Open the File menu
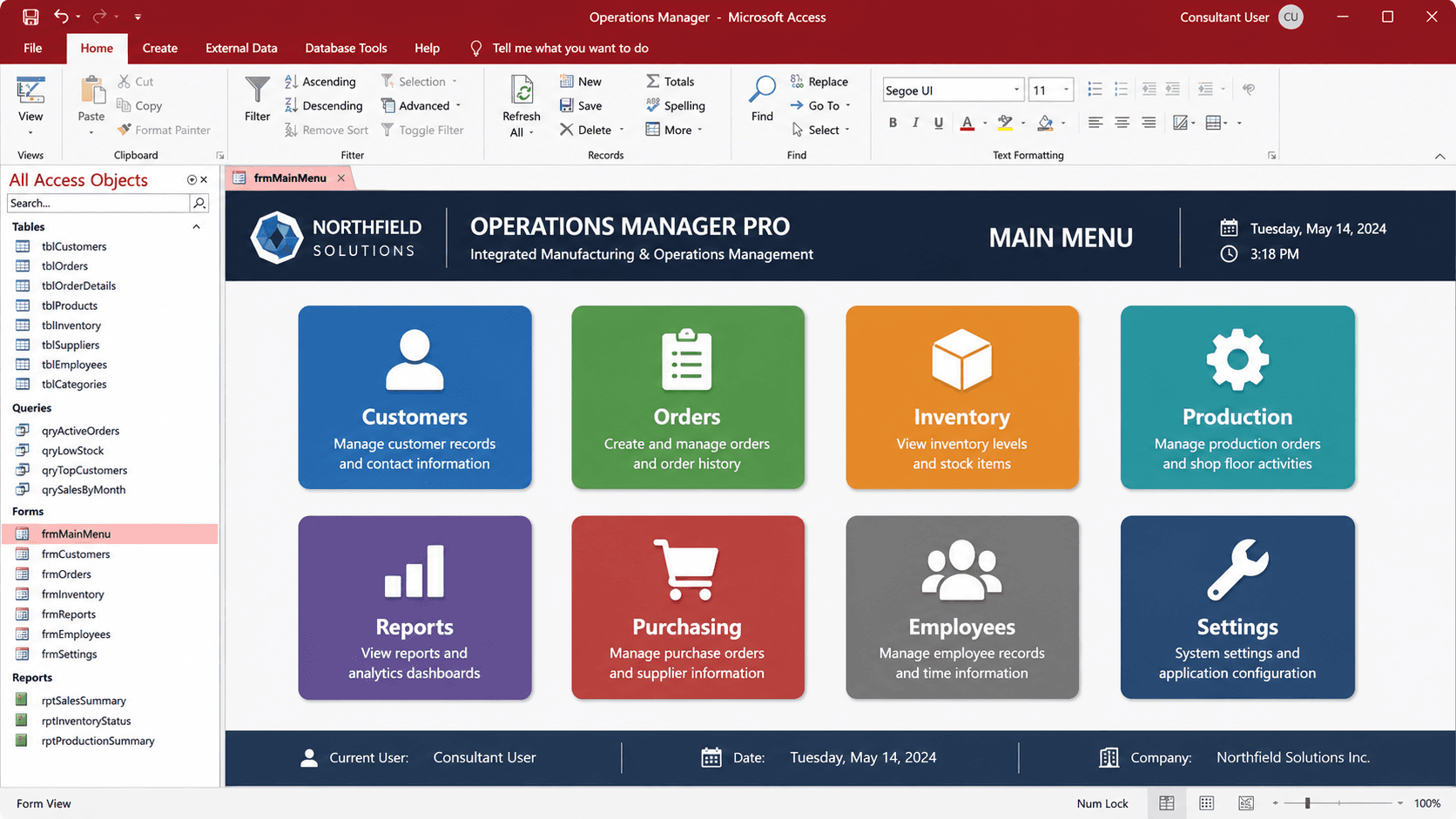The width and height of the screenshot is (1456, 819). (x=33, y=48)
